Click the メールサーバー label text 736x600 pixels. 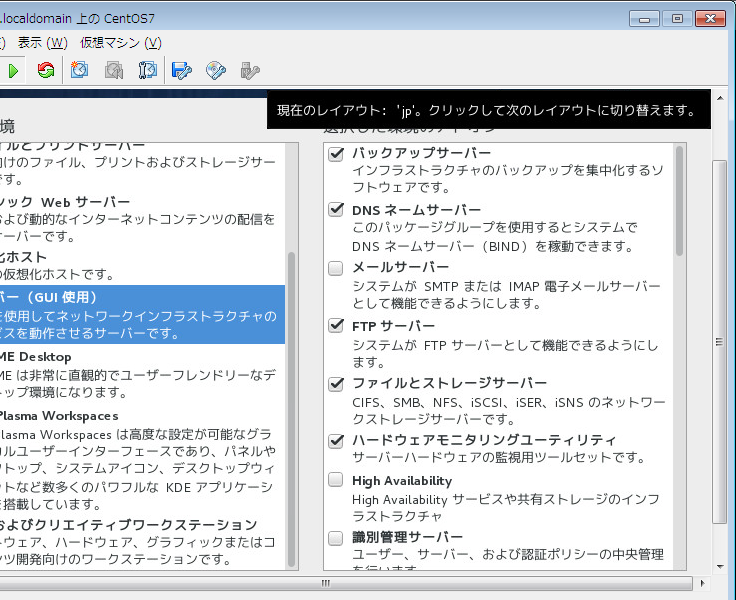401,267
